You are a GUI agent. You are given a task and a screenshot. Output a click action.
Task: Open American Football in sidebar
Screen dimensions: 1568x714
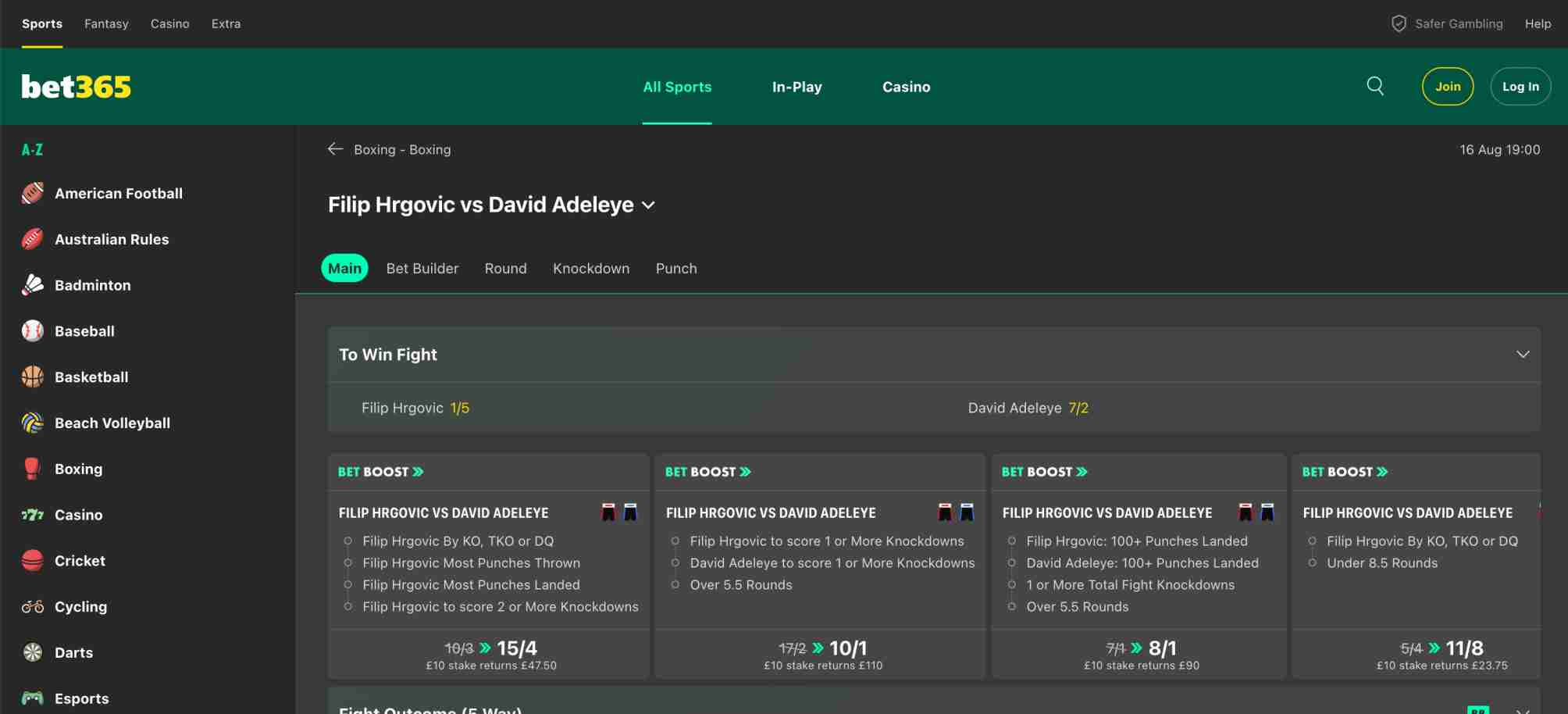(119, 193)
